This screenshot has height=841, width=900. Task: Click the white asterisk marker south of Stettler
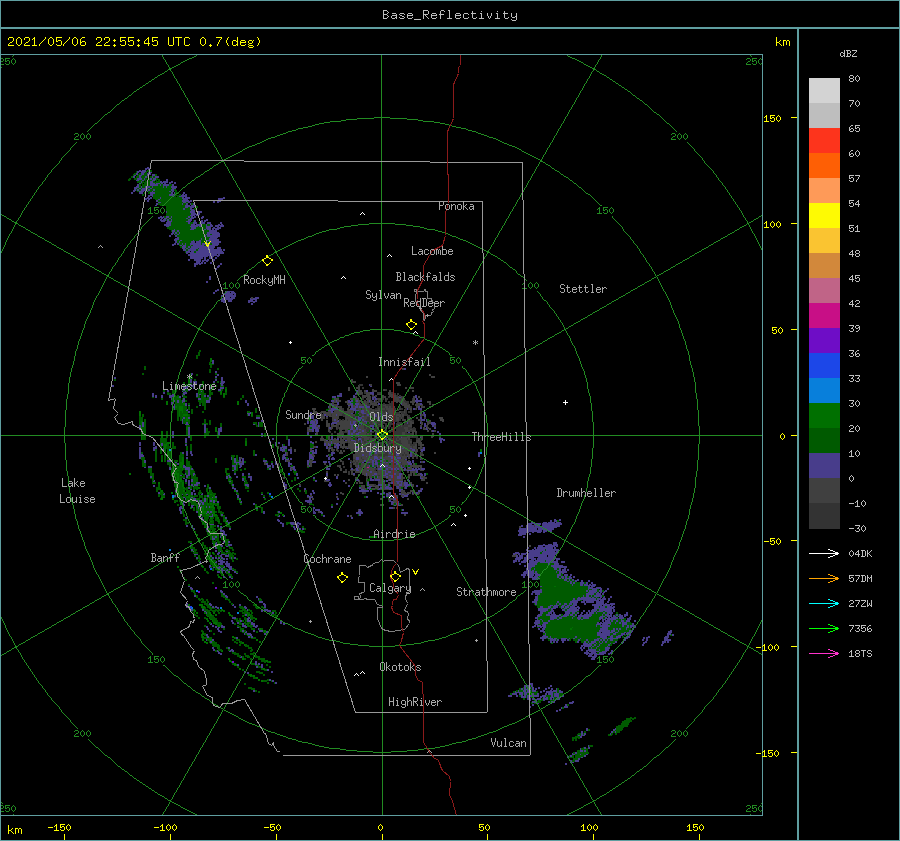(x=475, y=343)
